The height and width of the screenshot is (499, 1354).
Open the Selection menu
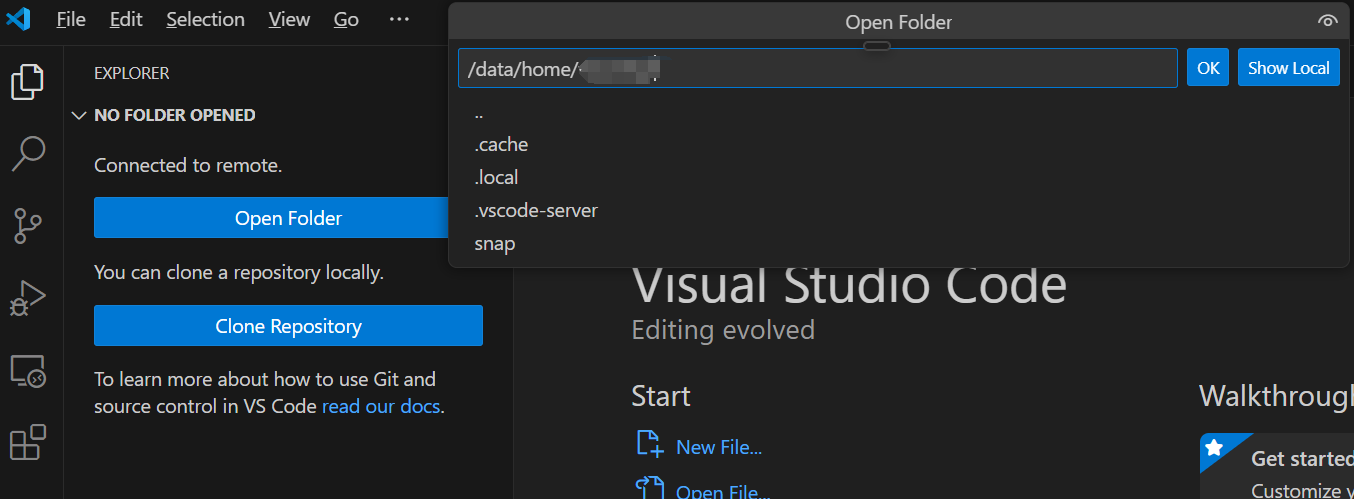click(205, 19)
